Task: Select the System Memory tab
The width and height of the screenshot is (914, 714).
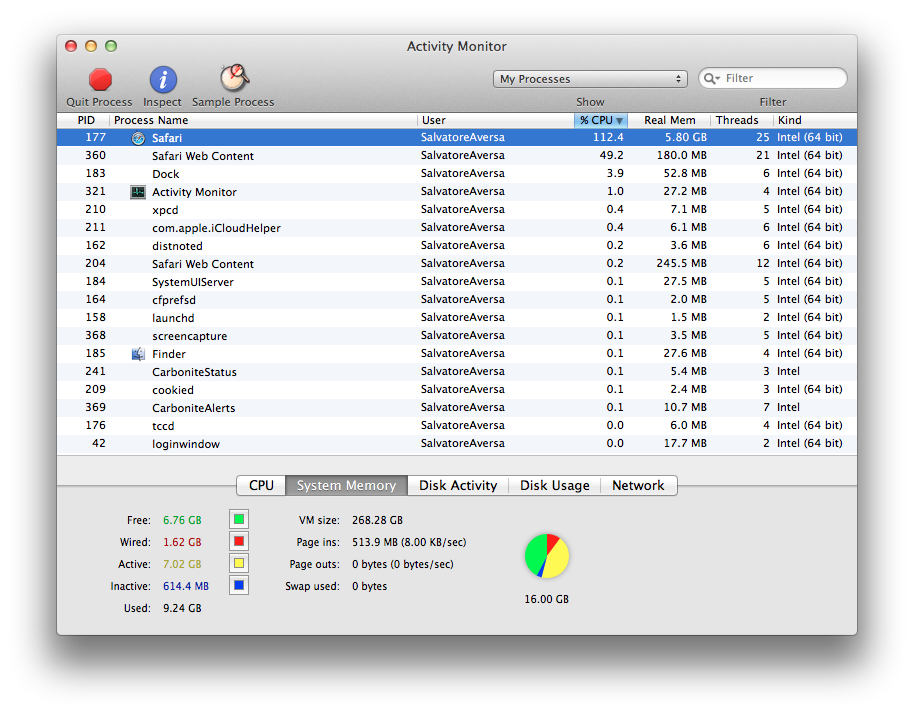Action: click(346, 486)
